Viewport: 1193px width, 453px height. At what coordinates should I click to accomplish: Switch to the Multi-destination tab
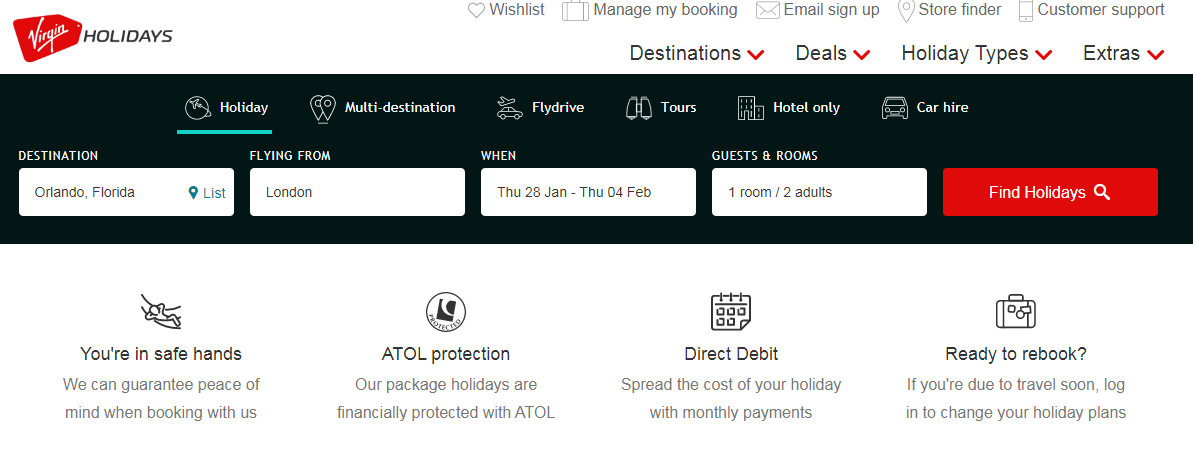point(383,108)
